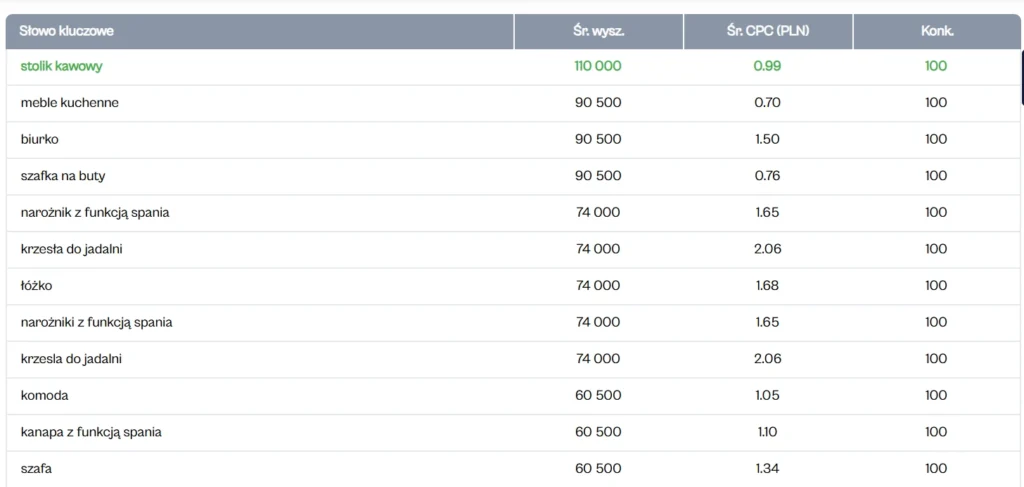Select the "szafa" keyword
The height and width of the screenshot is (487, 1024).
pyautogui.click(x=37, y=468)
